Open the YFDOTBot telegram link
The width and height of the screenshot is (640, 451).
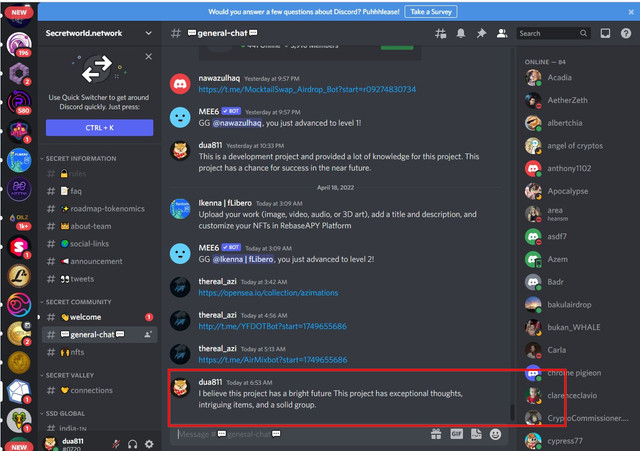click(x=272, y=327)
